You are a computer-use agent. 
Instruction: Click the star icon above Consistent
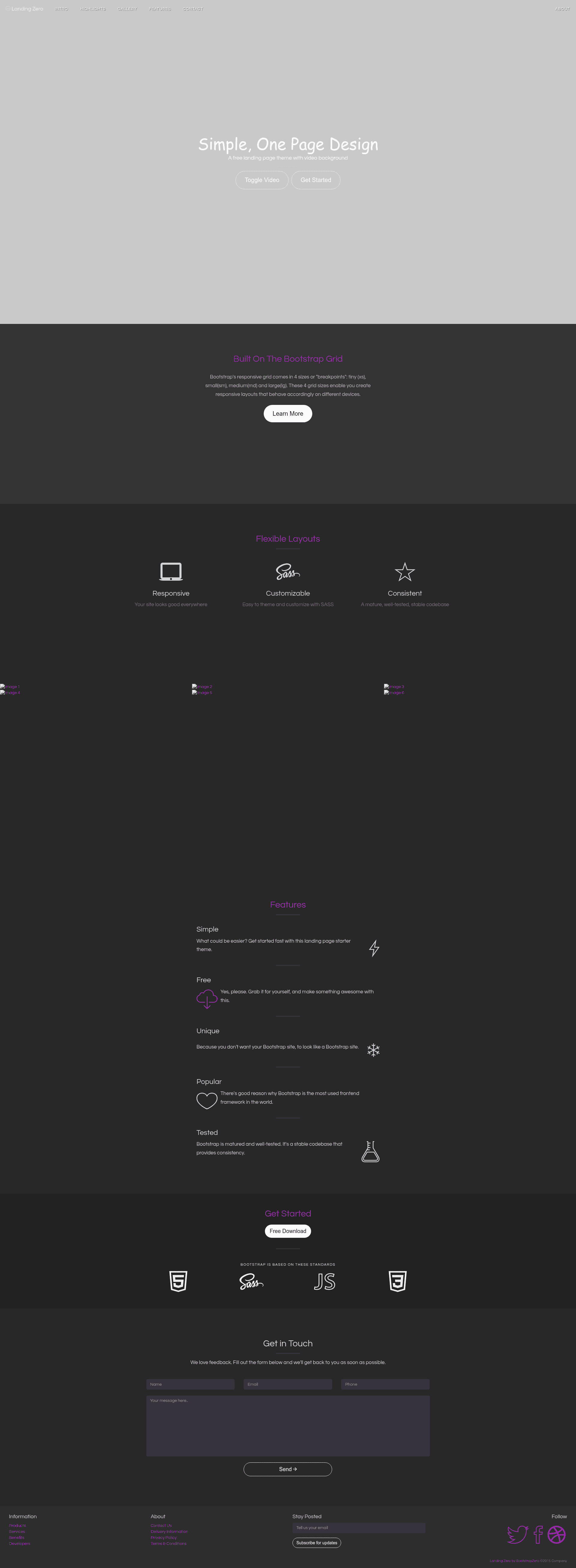pos(405,572)
